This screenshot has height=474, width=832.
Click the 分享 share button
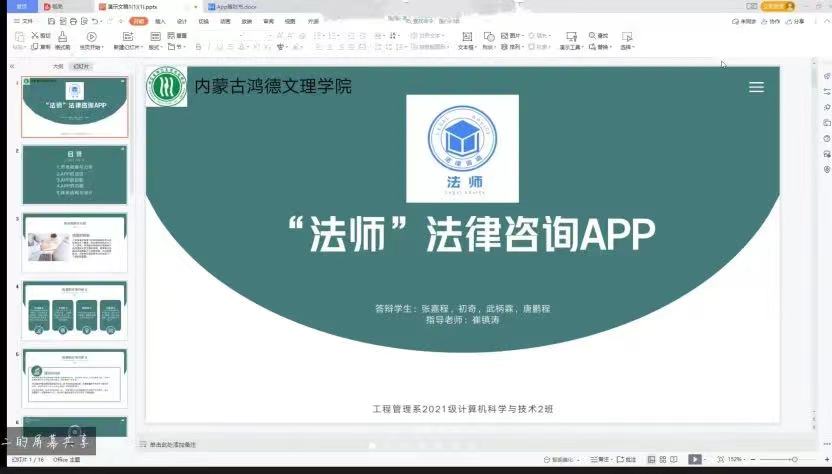795,22
